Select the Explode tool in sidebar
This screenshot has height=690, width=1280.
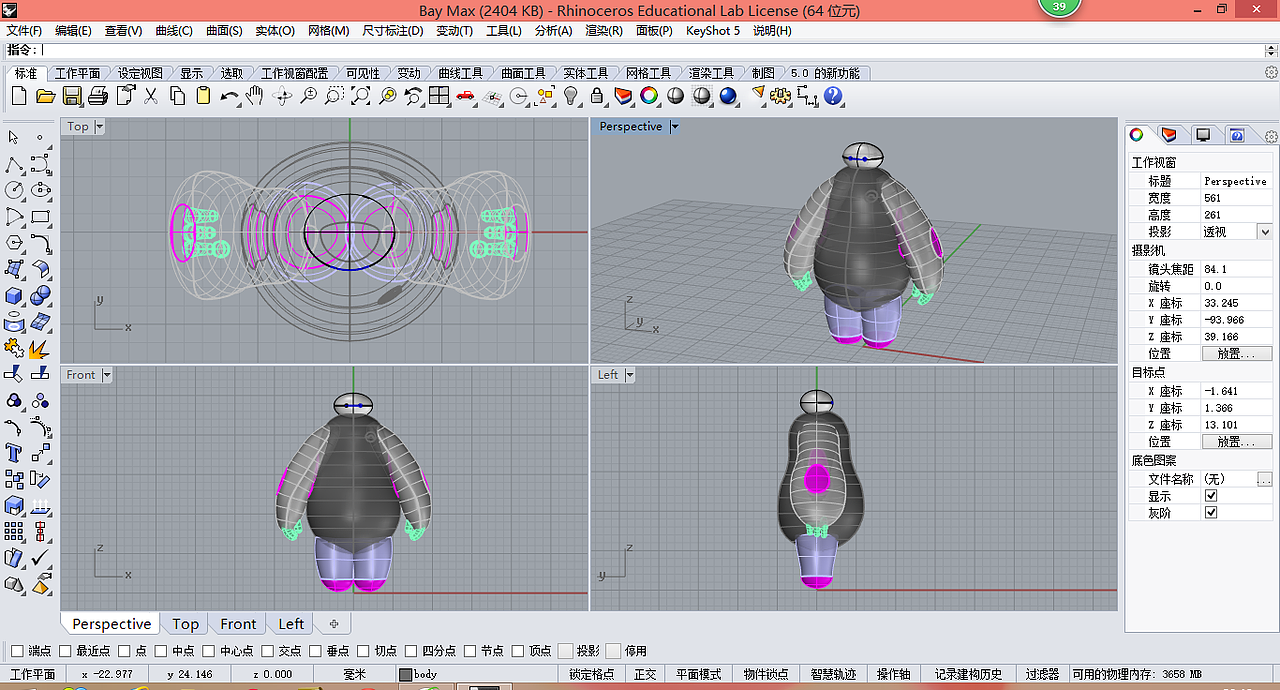tap(40, 348)
